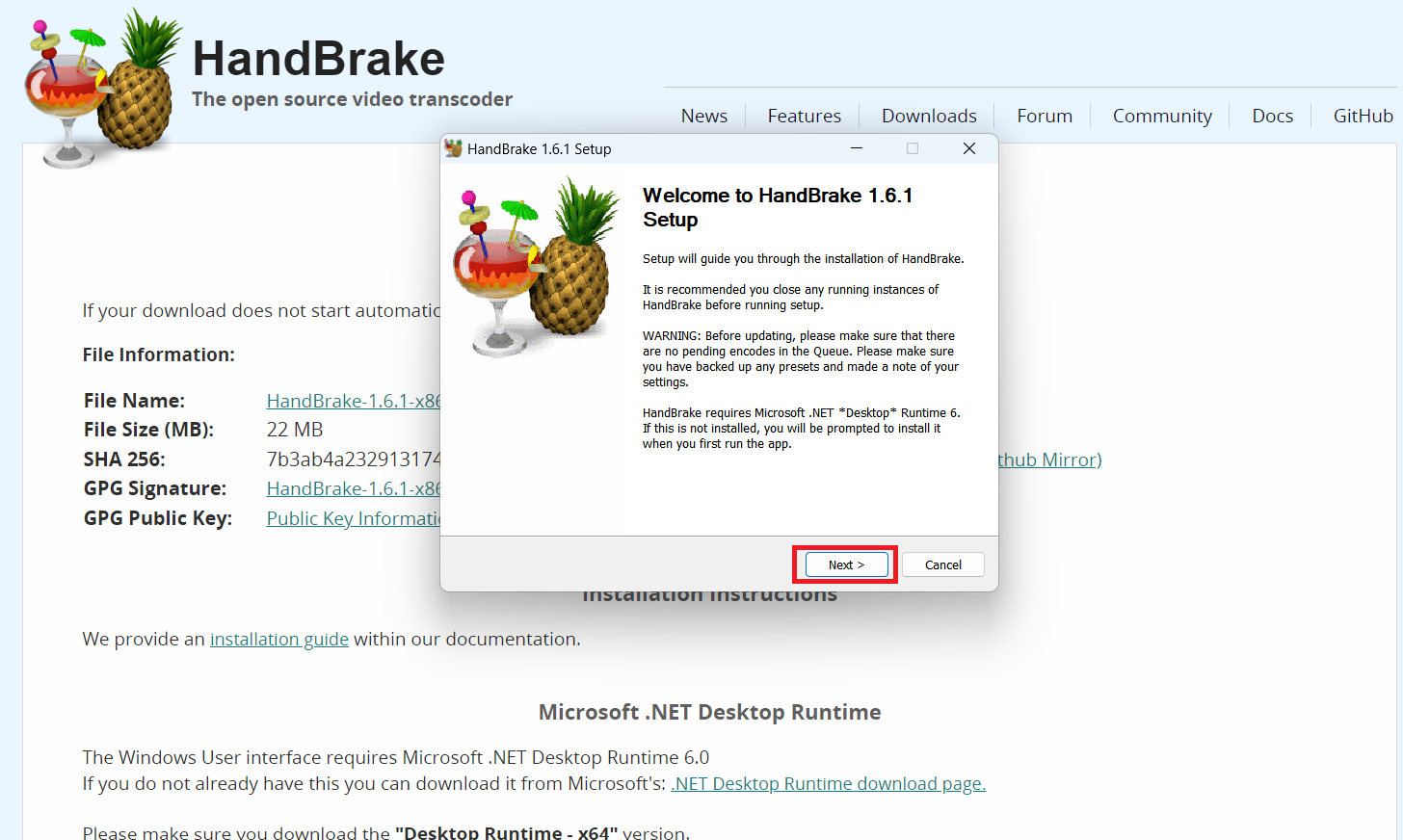Click the HandBrake icon in the Setup title bar

coord(453,148)
